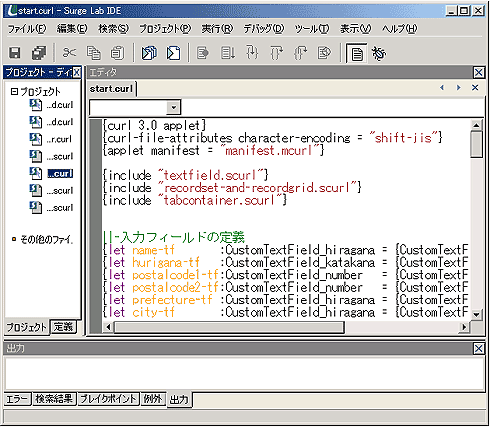Click the editor horizontal scrollbar thumb

point(229,327)
